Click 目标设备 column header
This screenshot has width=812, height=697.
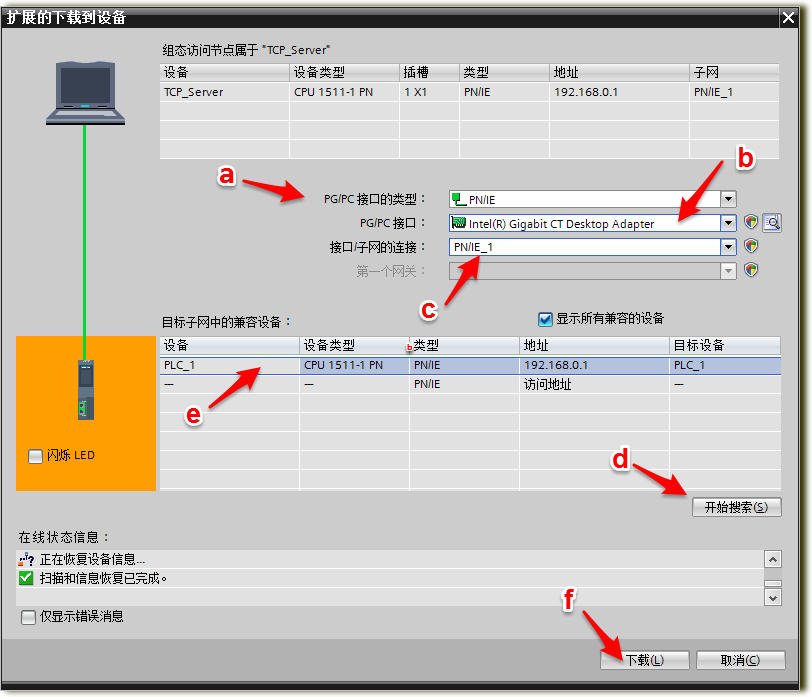[724, 345]
